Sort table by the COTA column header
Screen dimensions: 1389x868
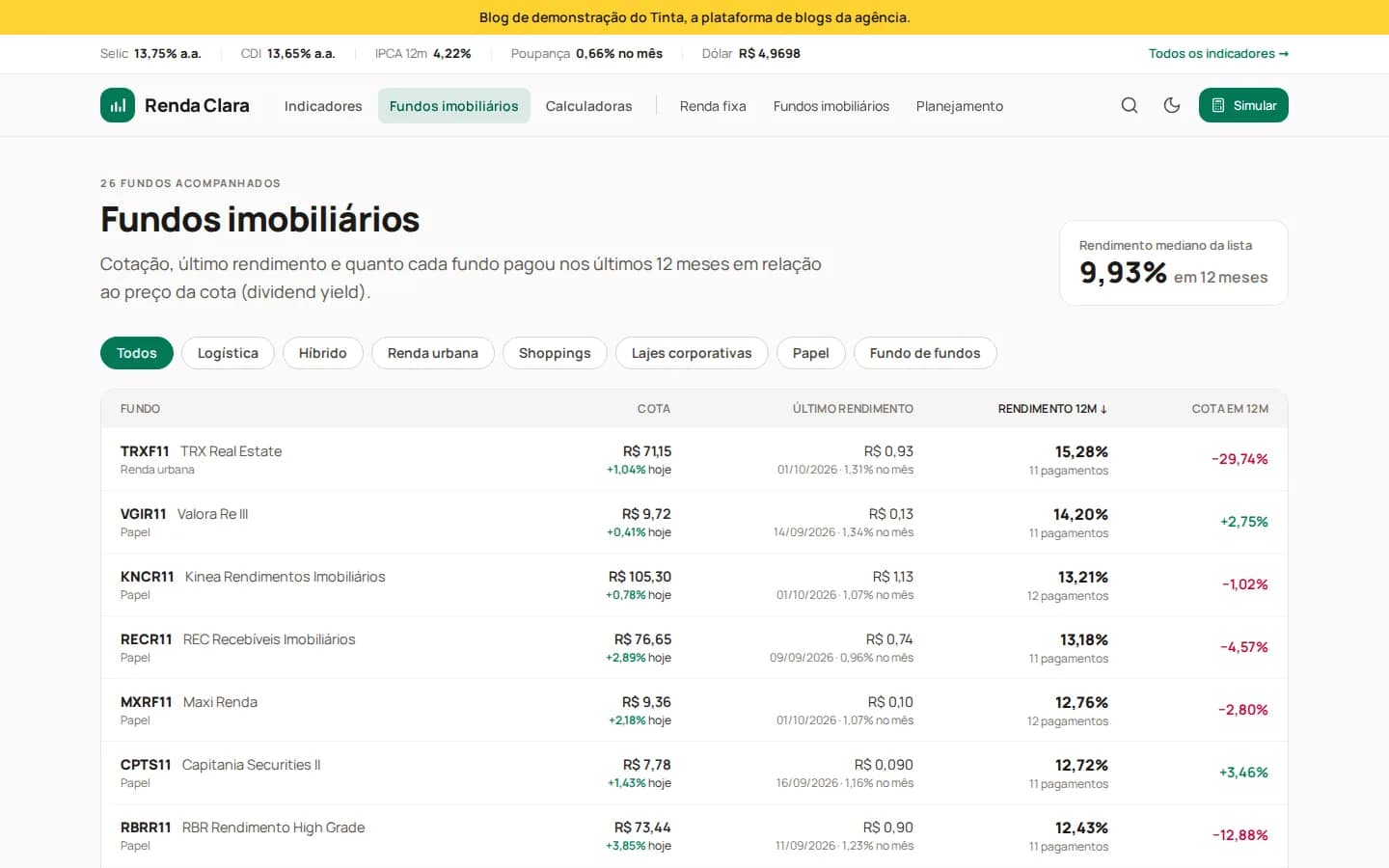point(654,409)
